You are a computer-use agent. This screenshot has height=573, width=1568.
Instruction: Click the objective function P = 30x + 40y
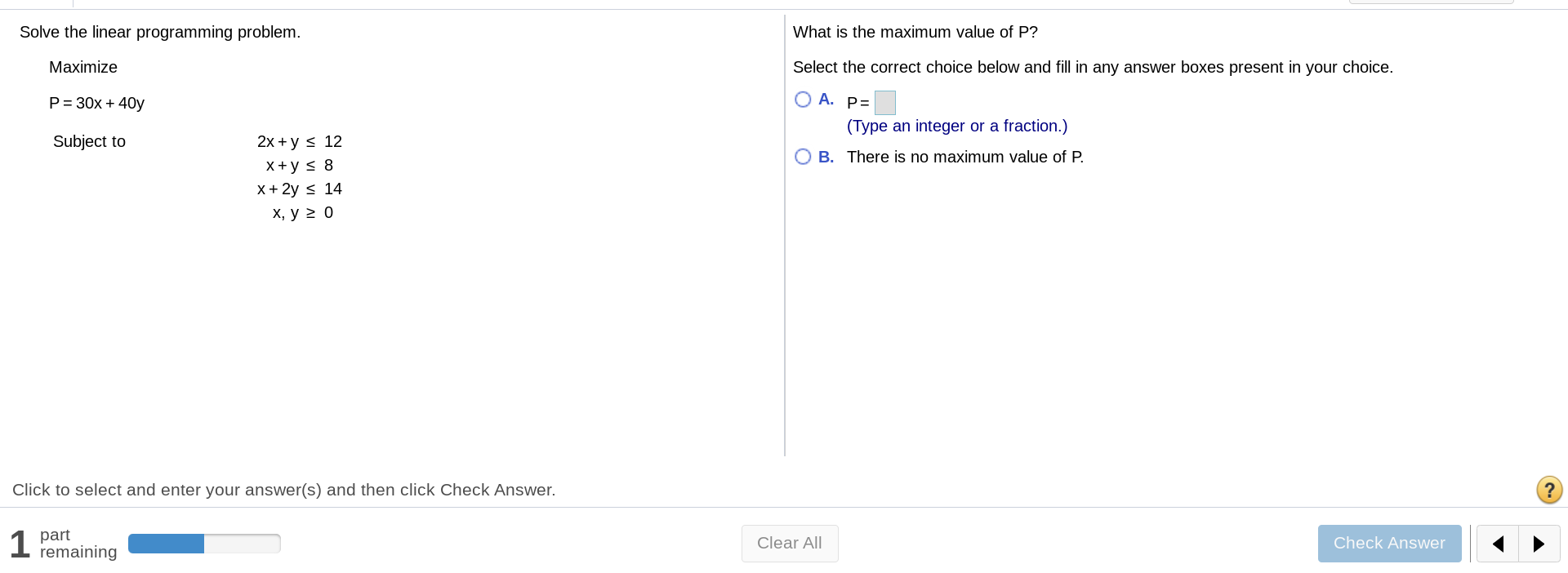pyautogui.click(x=96, y=103)
